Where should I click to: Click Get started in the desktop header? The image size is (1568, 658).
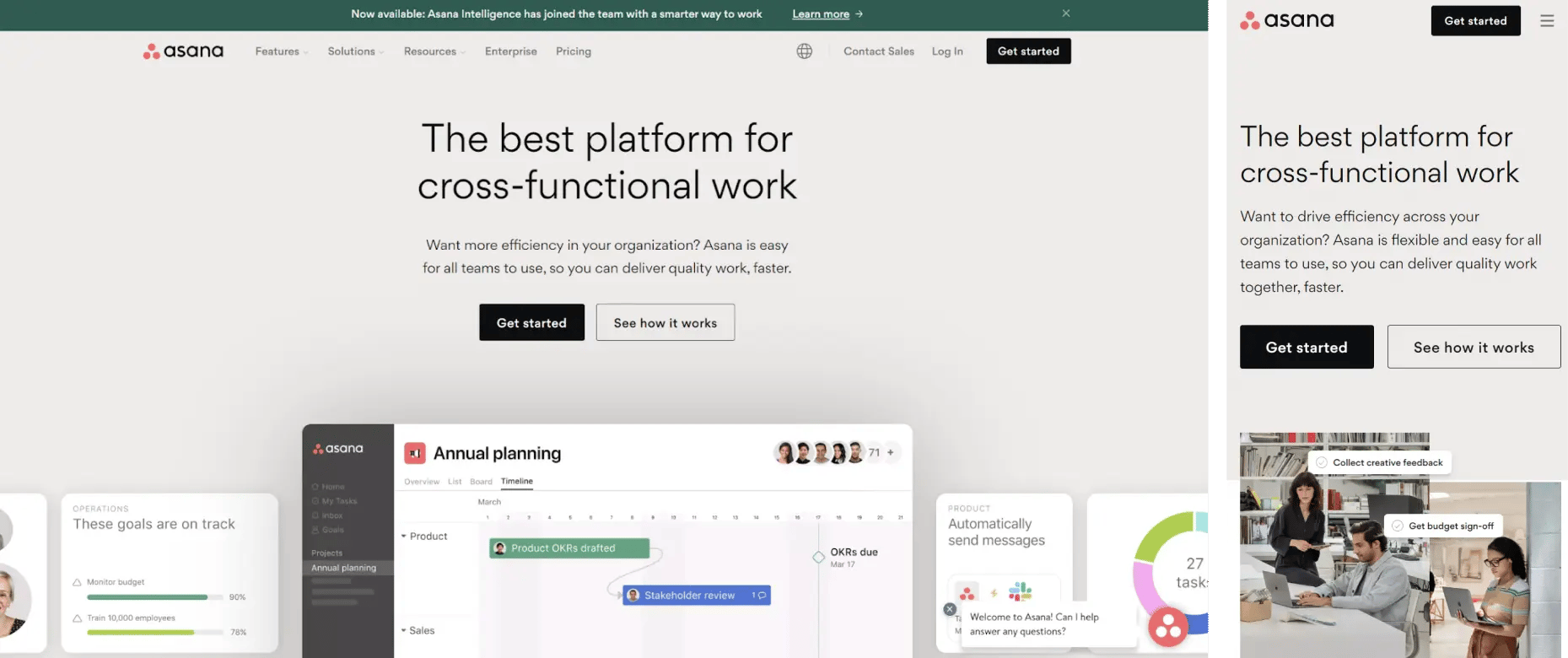pyautogui.click(x=1028, y=51)
